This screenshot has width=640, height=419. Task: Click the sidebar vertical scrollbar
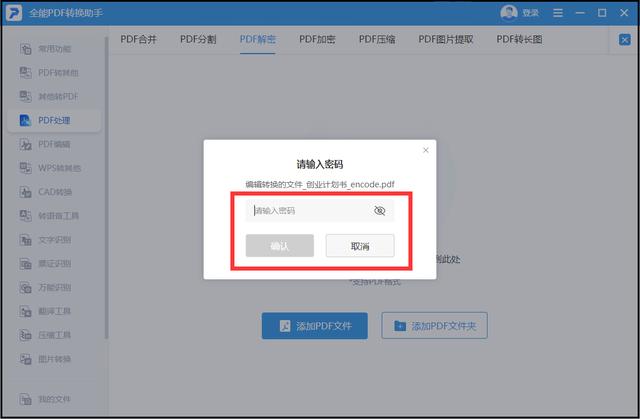pyautogui.click(x=107, y=188)
